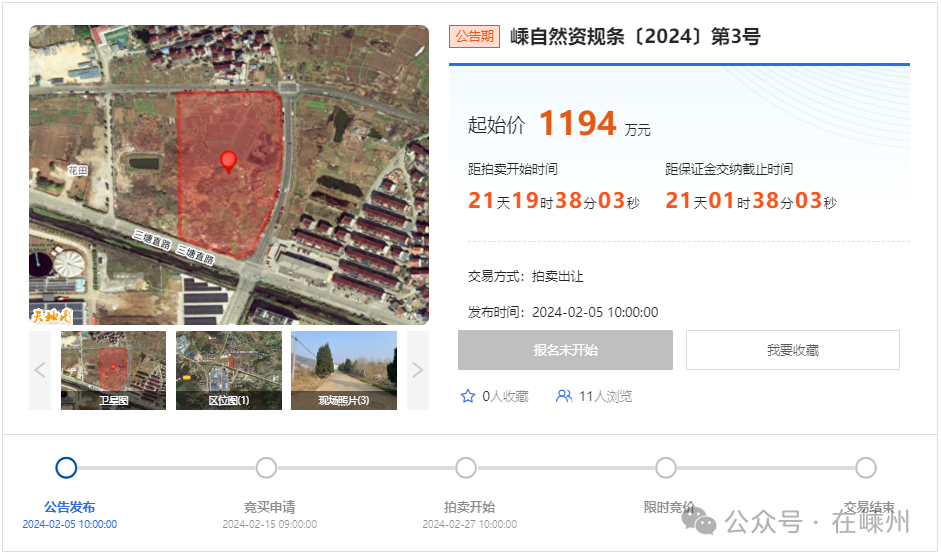This screenshot has width=941, height=560.
Task: Open the 卫星图 thumbnail
Action: click(113, 370)
